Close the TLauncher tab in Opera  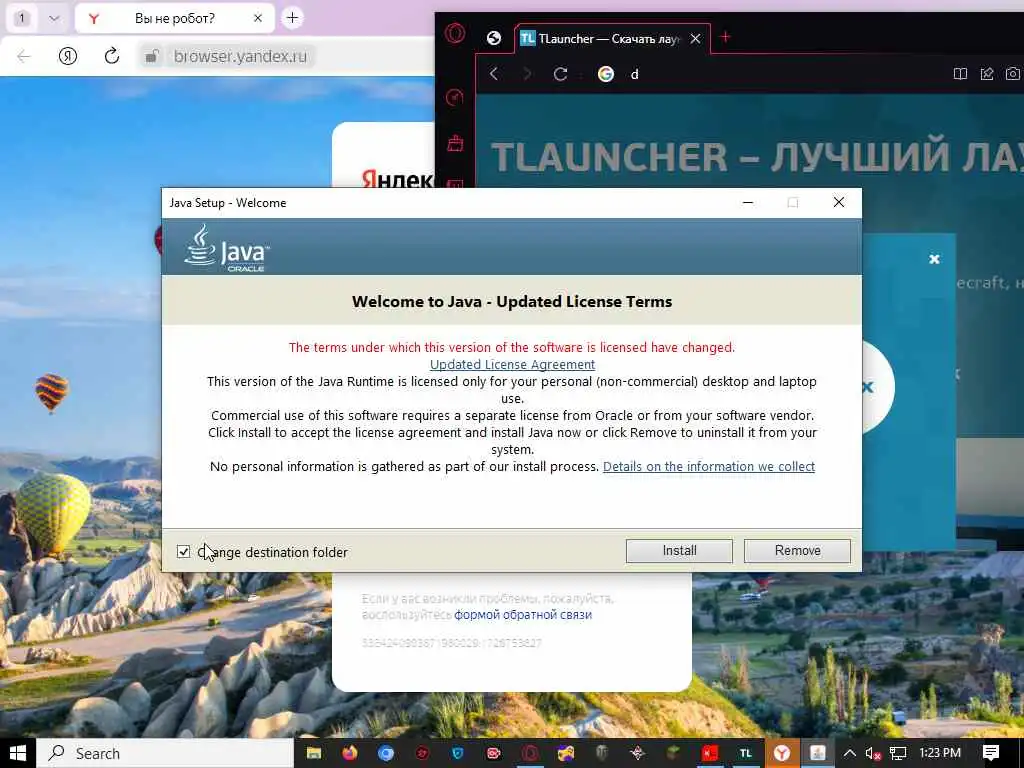click(x=696, y=39)
